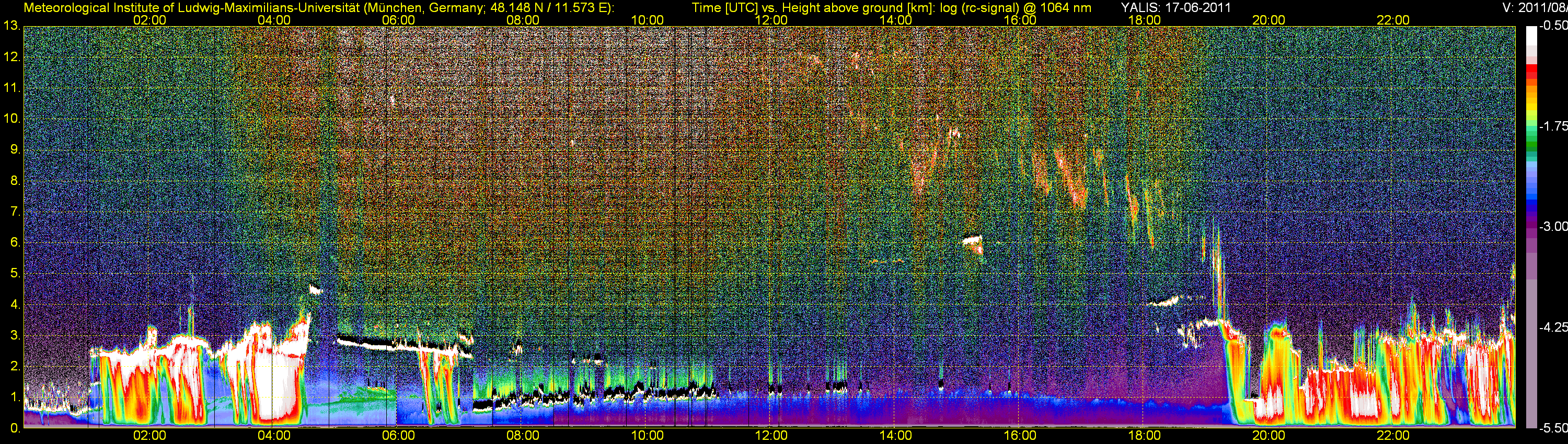Screen dimensions: 1568x444
Task: Click the 7 km height axis label
Action: [15, 212]
